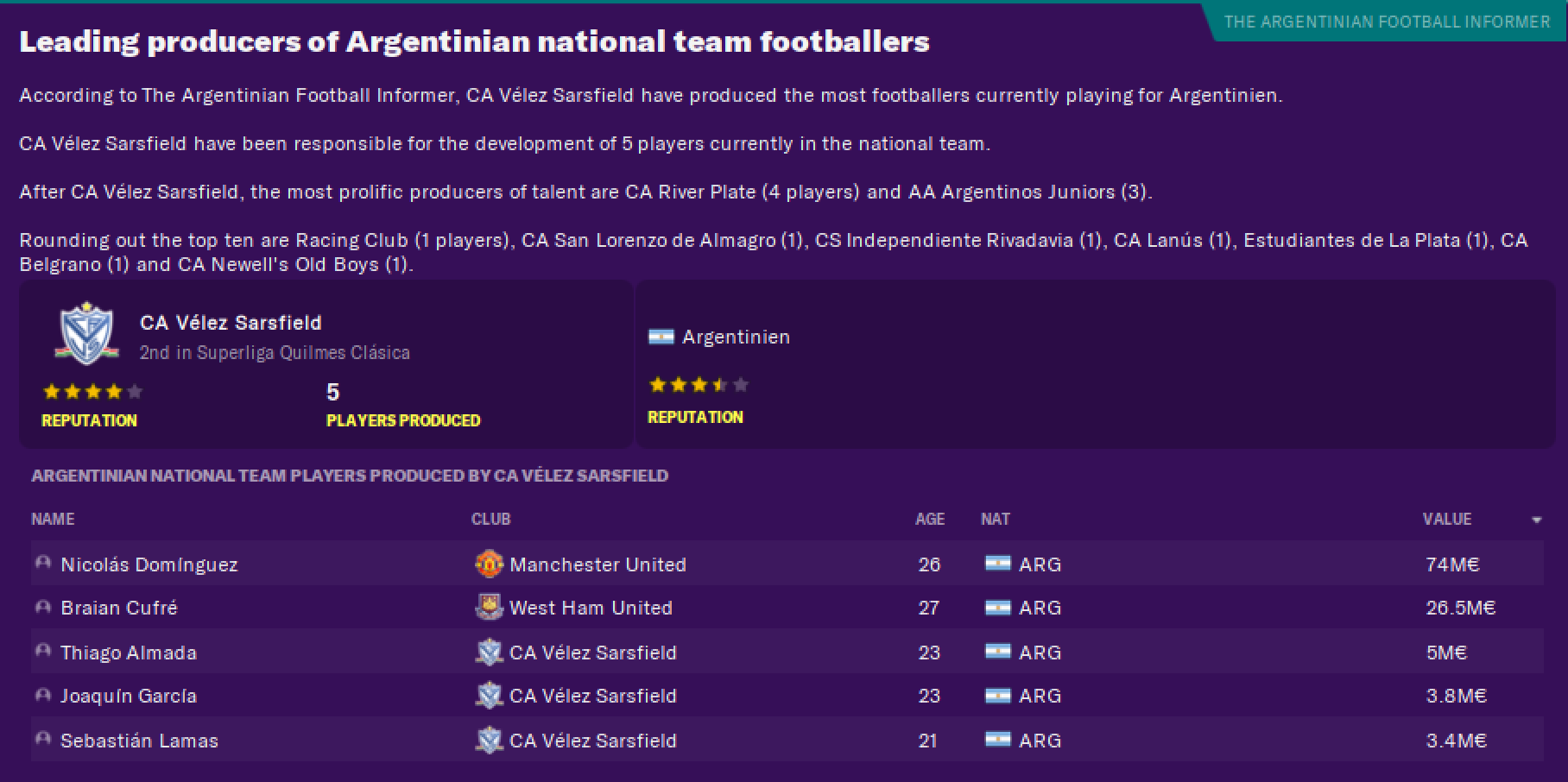Click player info icon for Braian Cufré
The height and width of the screenshot is (782, 1568).
[x=42, y=607]
